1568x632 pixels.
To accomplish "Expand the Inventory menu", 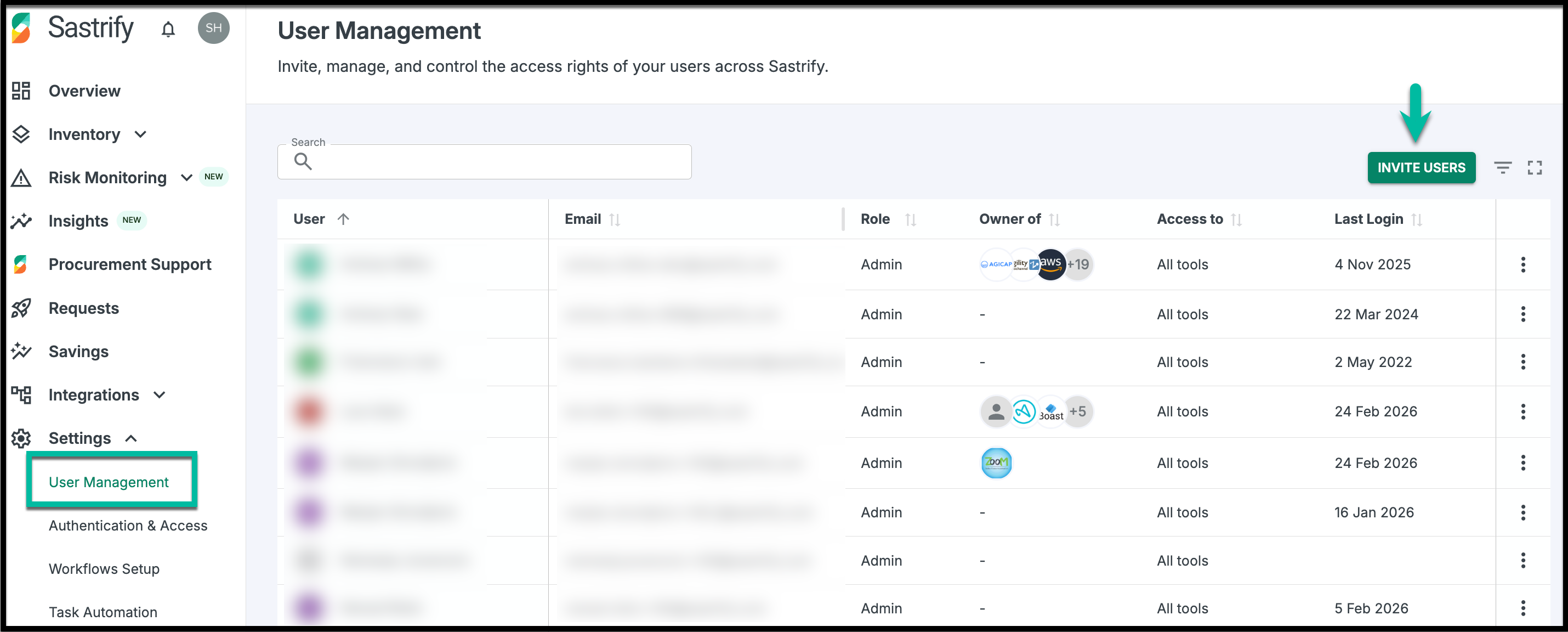I will [140, 134].
